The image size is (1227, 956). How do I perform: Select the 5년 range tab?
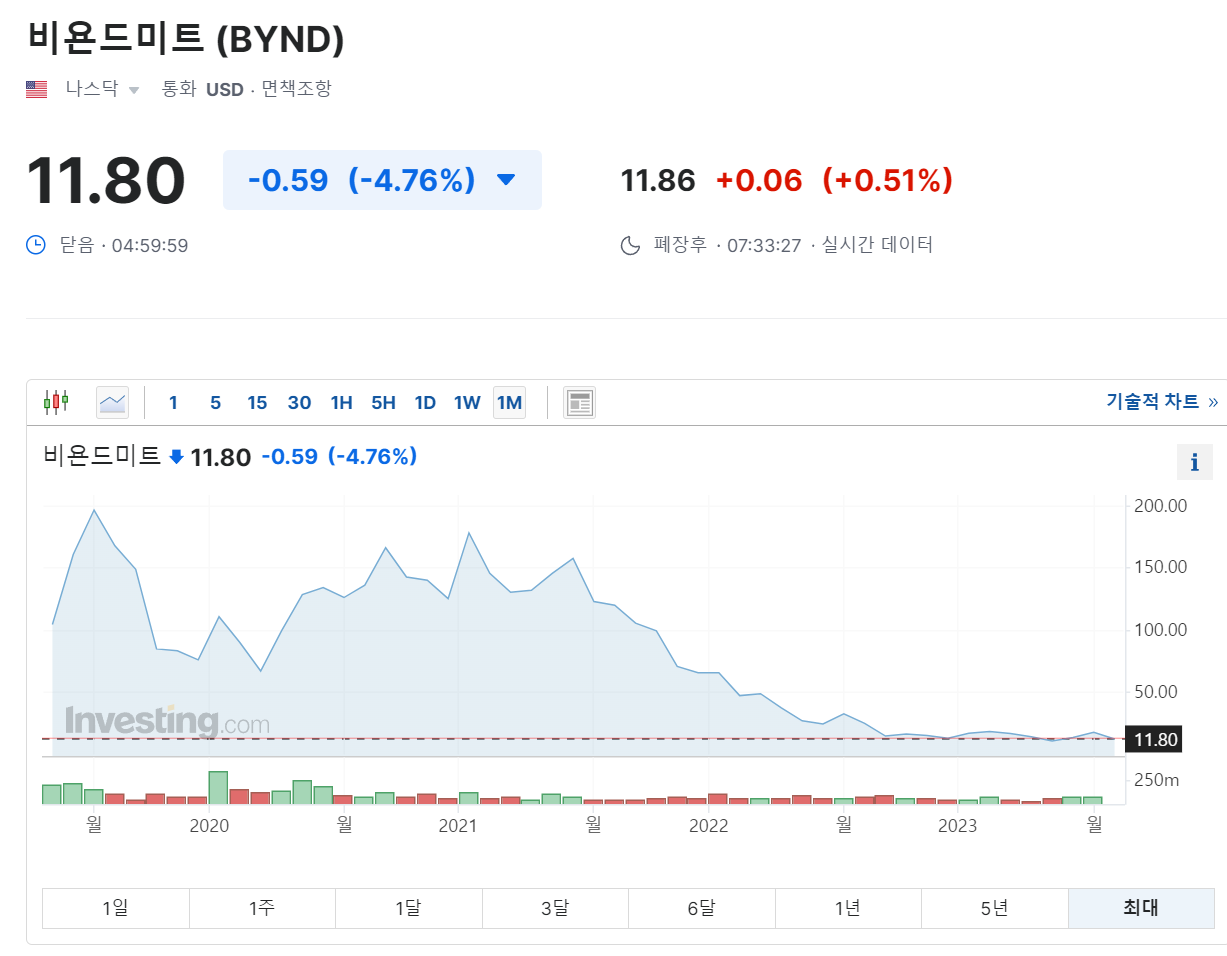[x=994, y=908]
